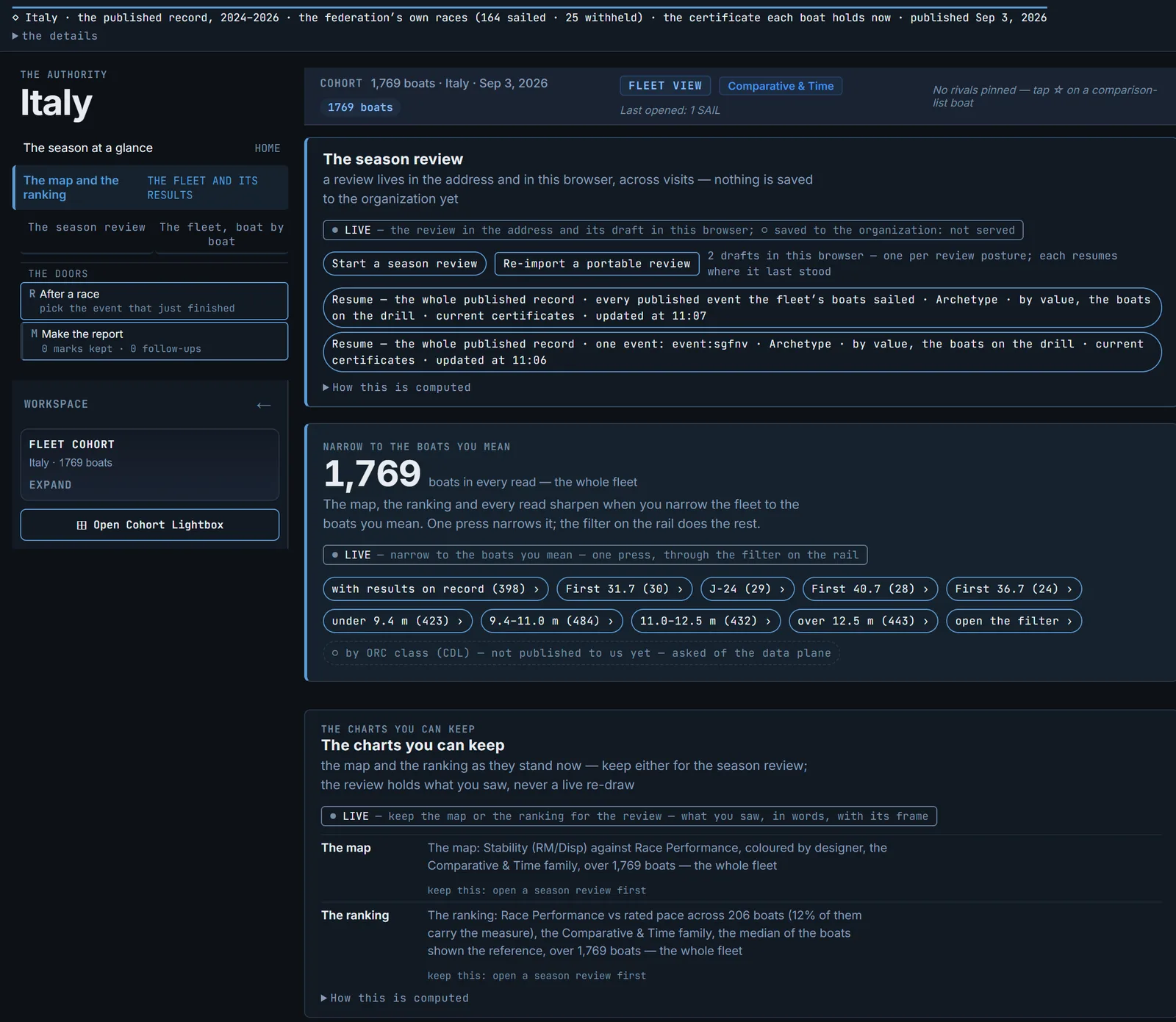This screenshot has width=1176, height=1022.
Task: Expand 'How this is computed' under season review
Action: pyautogui.click(x=397, y=387)
